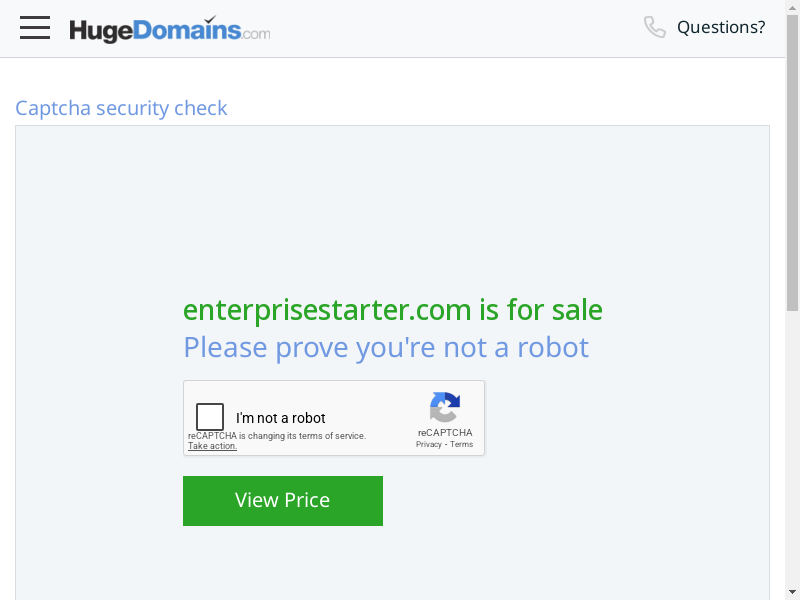Click the reCAPTCHA circular arrows logo
The width and height of the screenshot is (800, 600).
[x=445, y=407]
